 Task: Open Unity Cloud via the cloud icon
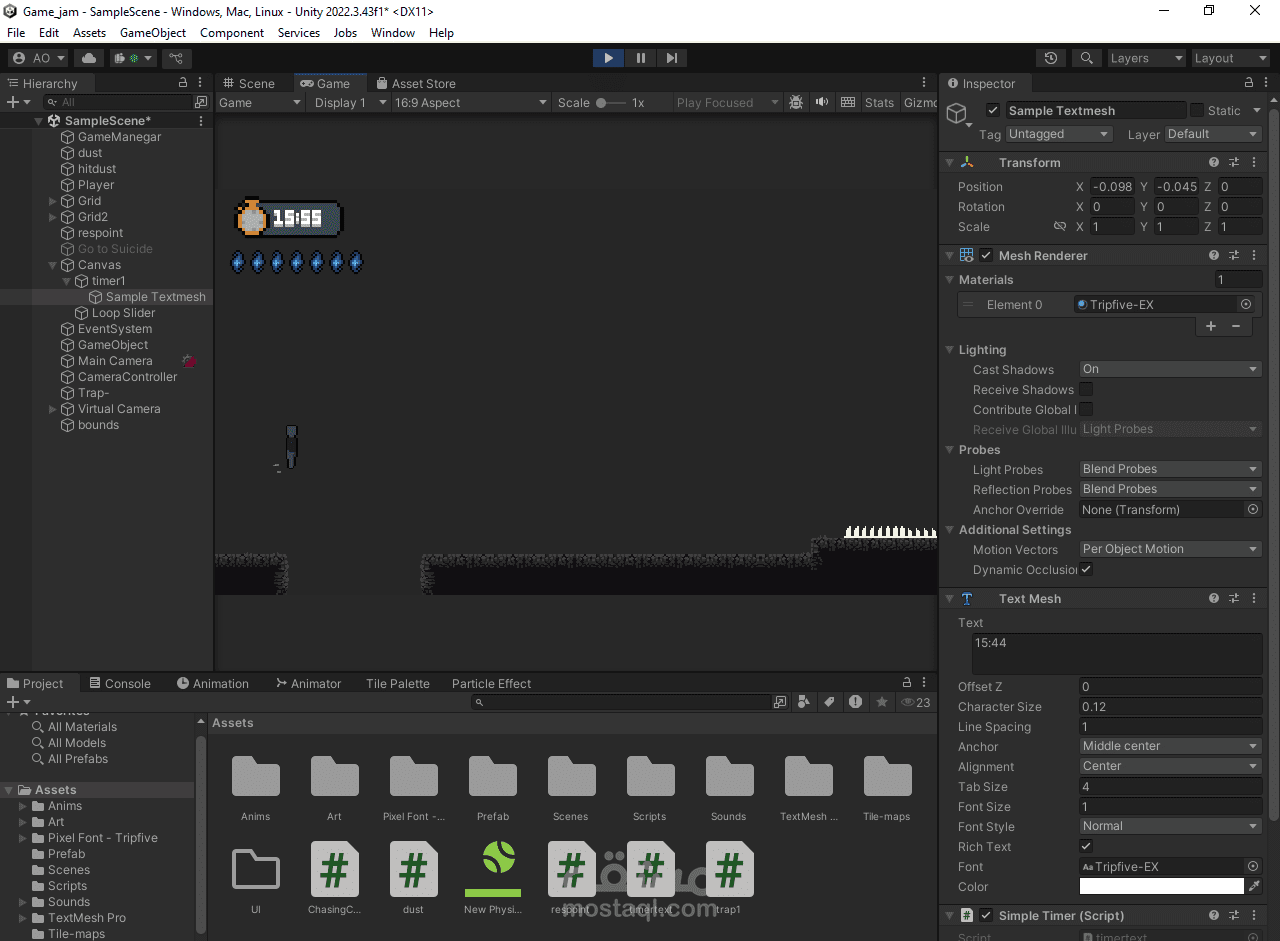click(89, 58)
